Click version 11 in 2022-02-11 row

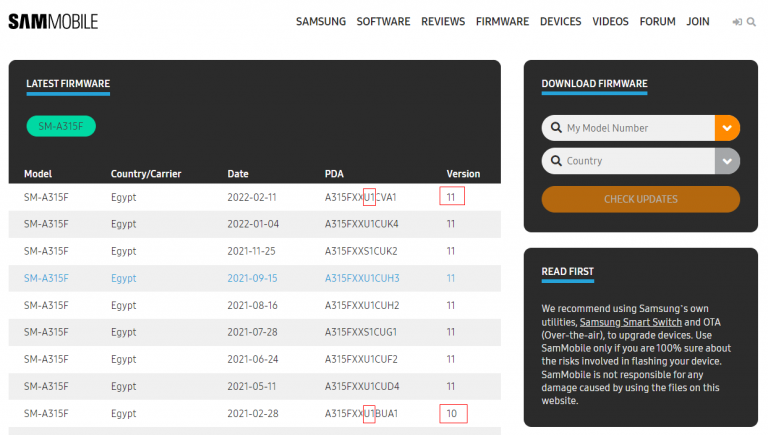451,197
